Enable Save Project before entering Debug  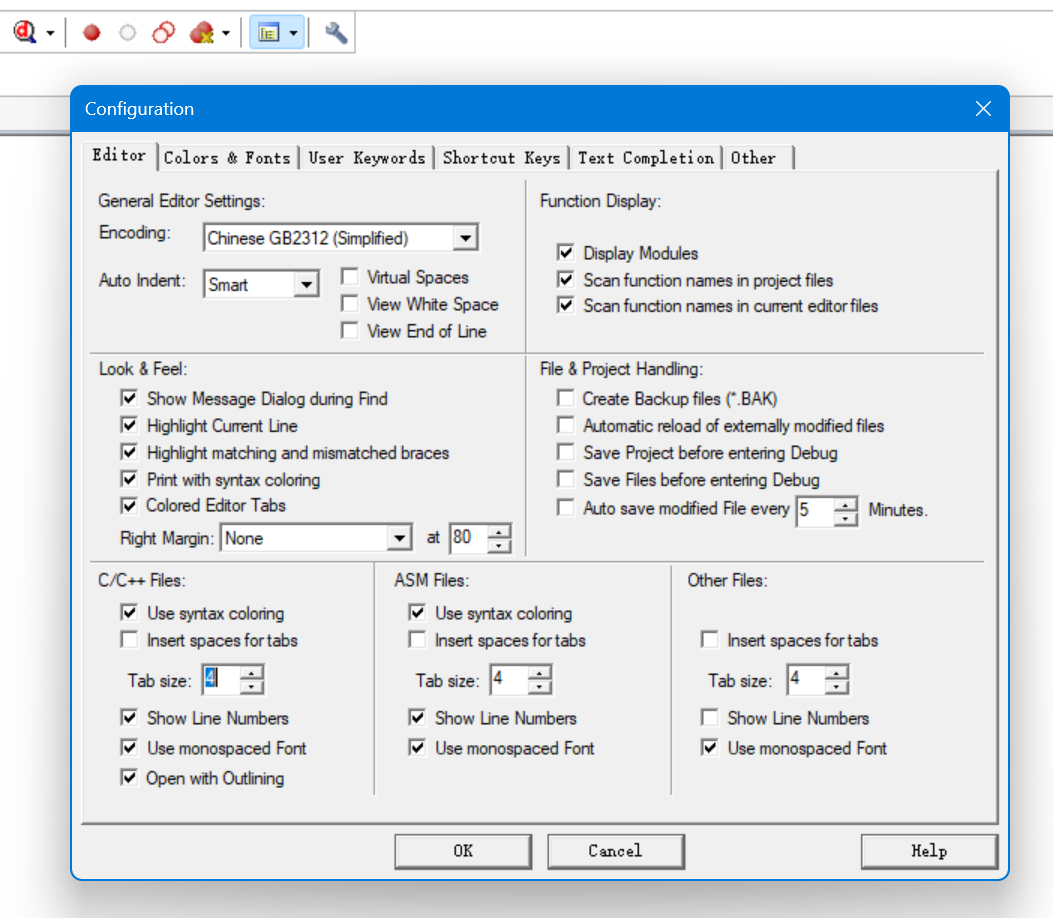[x=565, y=452]
